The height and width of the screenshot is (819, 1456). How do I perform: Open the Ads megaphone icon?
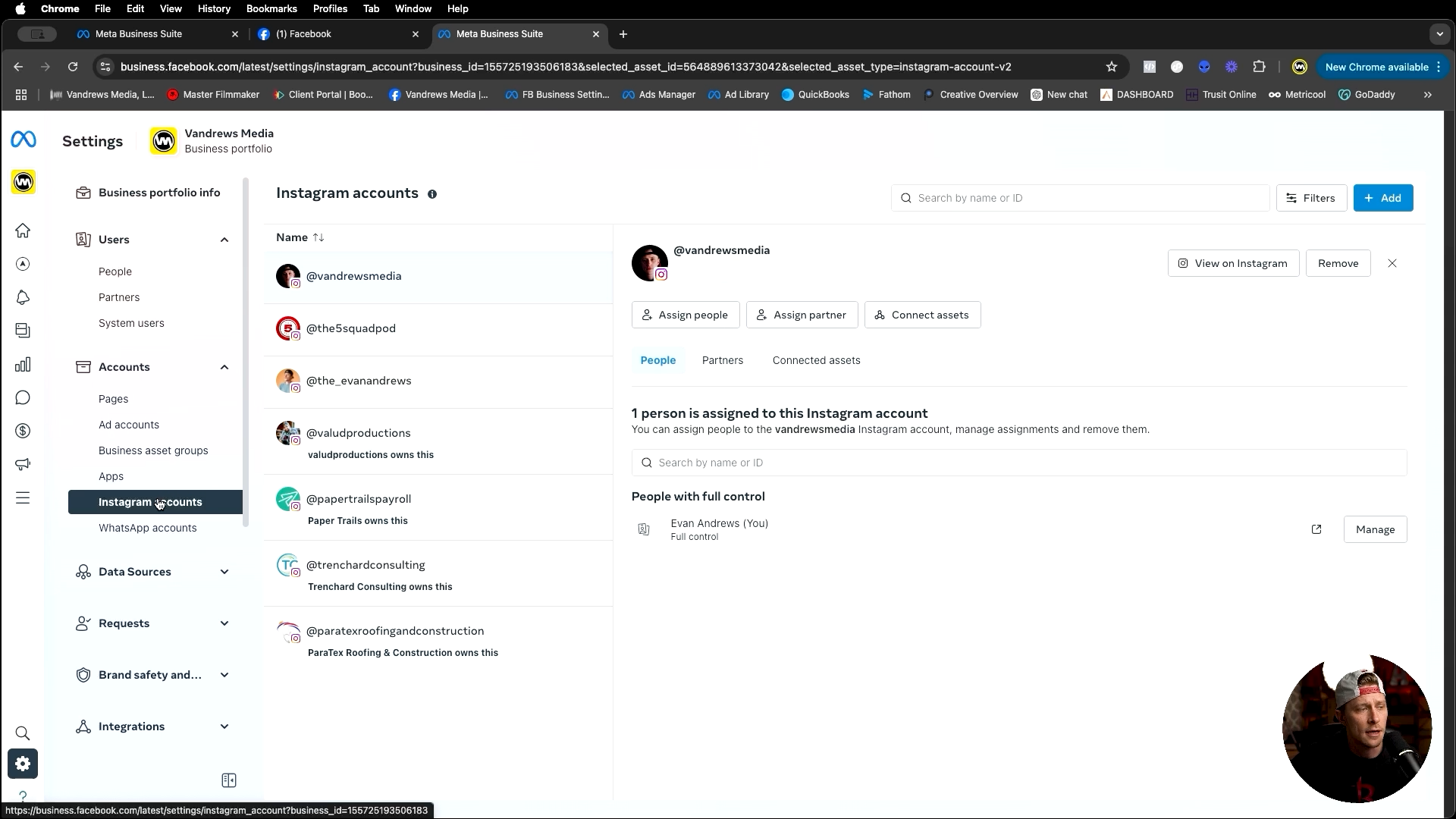click(x=23, y=464)
